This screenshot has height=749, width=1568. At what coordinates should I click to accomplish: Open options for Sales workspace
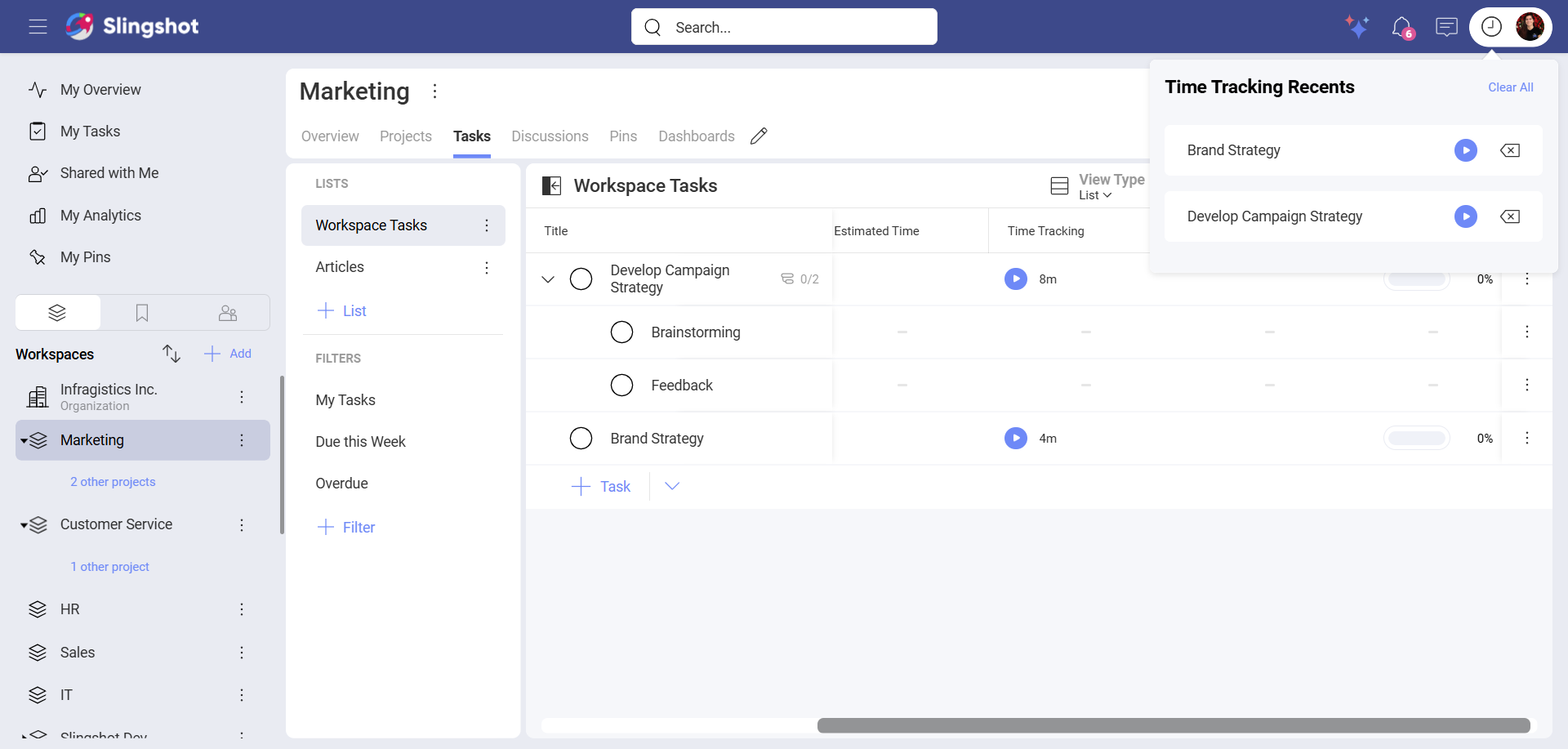click(x=242, y=653)
